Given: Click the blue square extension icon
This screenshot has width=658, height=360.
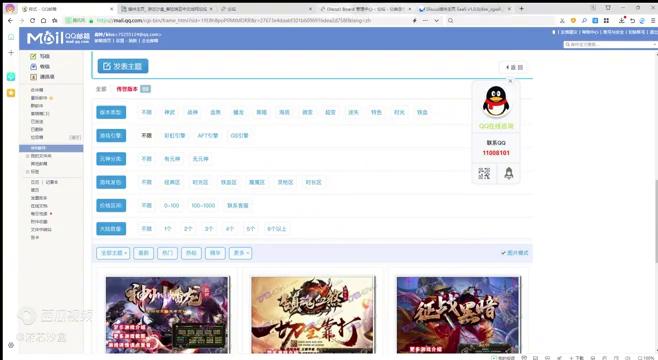Looking at the screenshot, I should coord(595,20).
